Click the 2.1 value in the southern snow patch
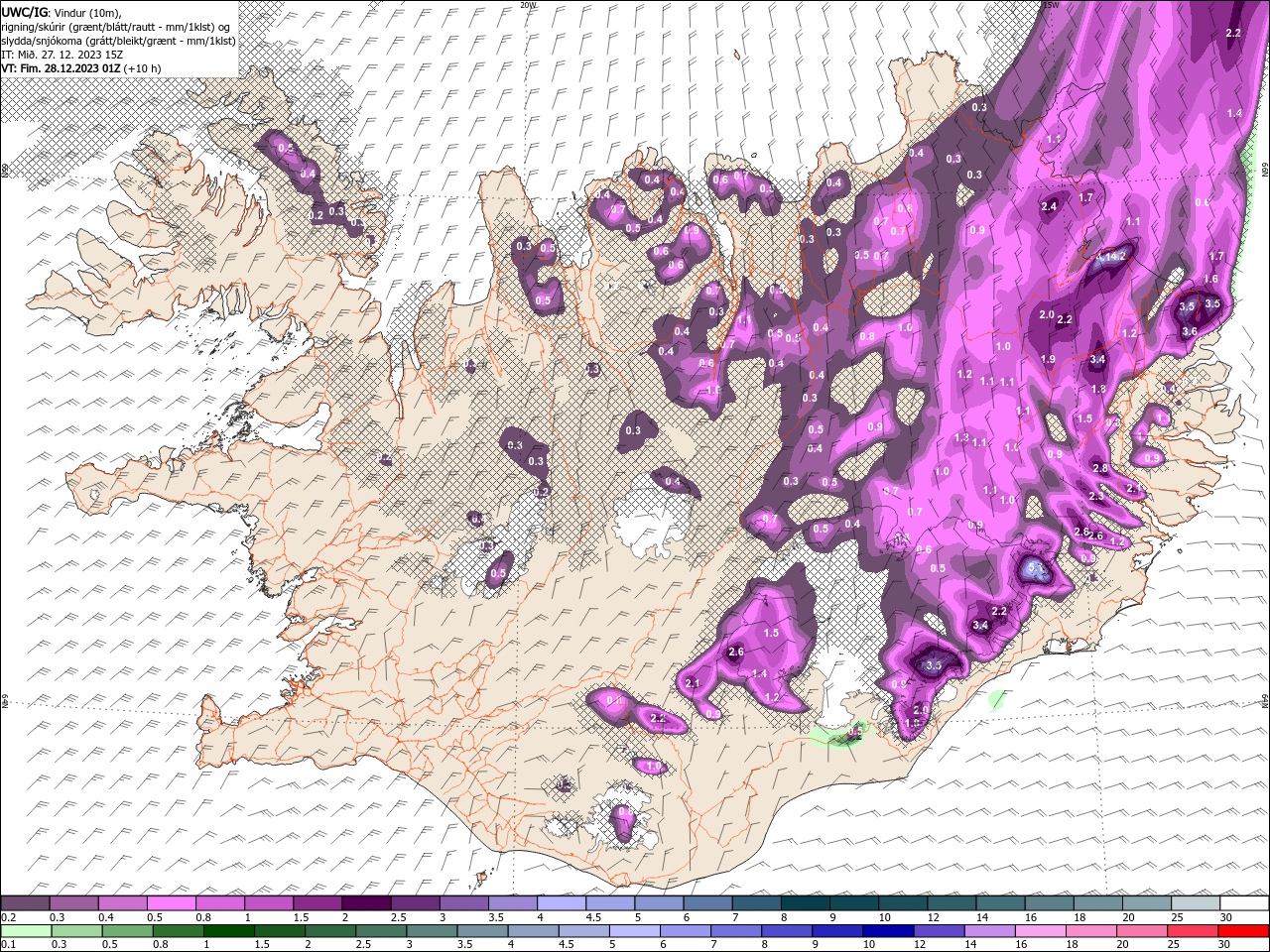Viewport: 1270px width, 952px height. coord(693,683)
